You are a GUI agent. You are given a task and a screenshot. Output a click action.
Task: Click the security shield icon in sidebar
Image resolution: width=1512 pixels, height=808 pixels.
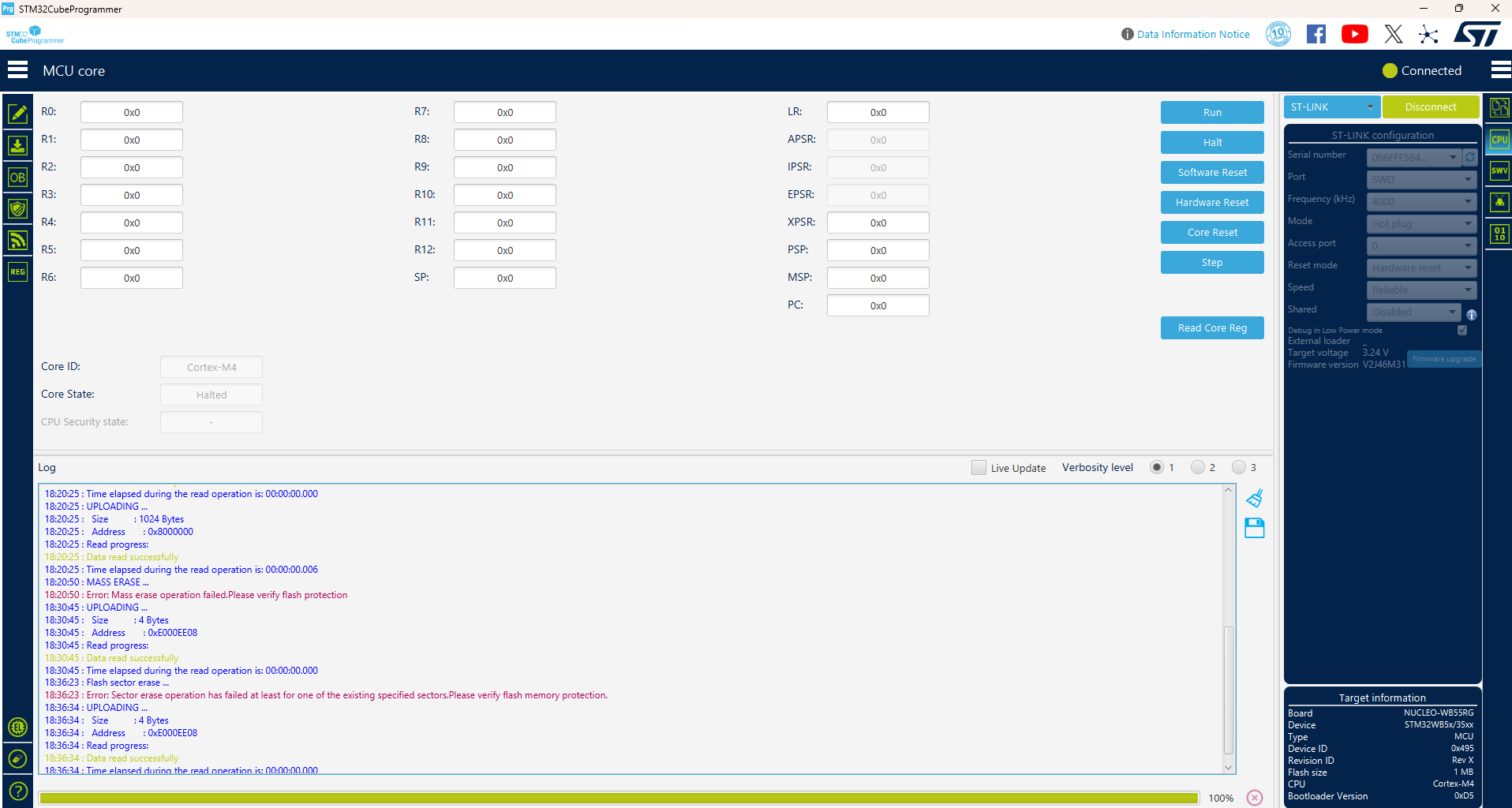click(x=18, y=208)
